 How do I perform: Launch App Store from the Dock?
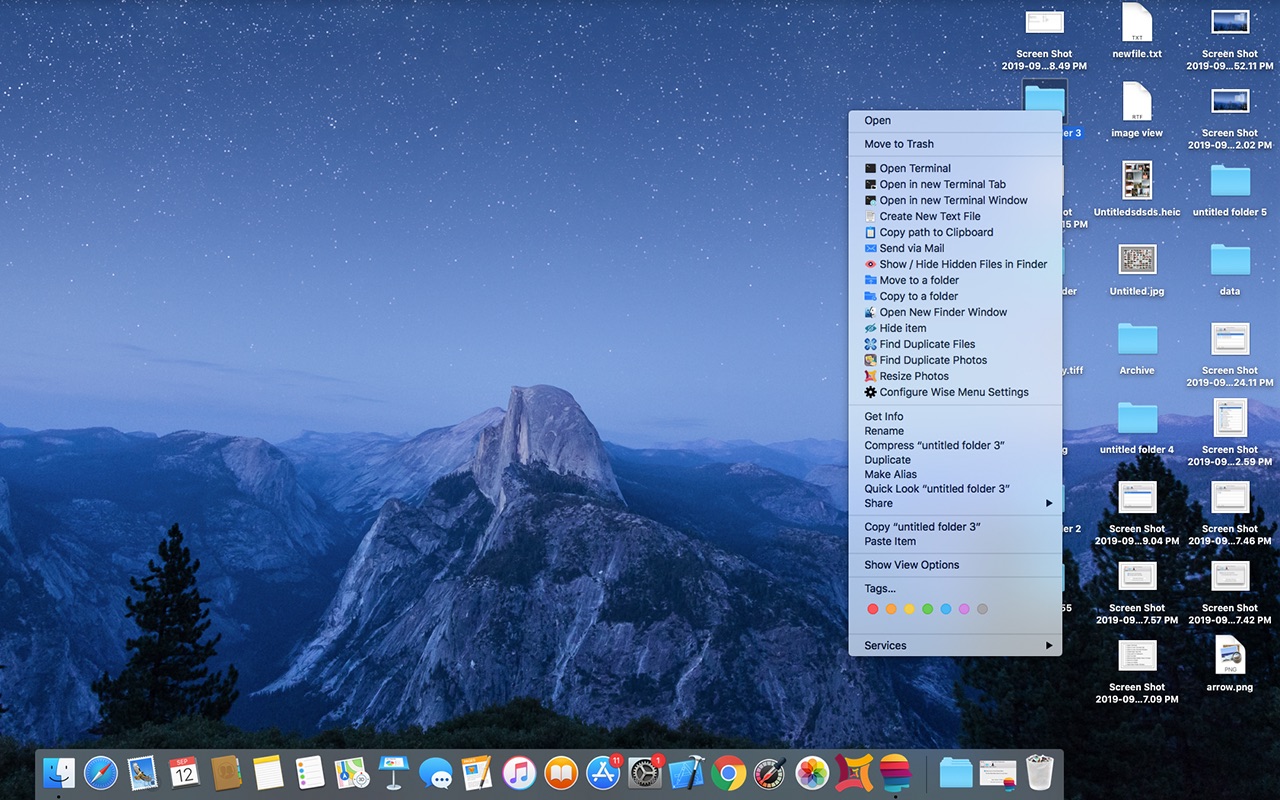pos(603,773)
